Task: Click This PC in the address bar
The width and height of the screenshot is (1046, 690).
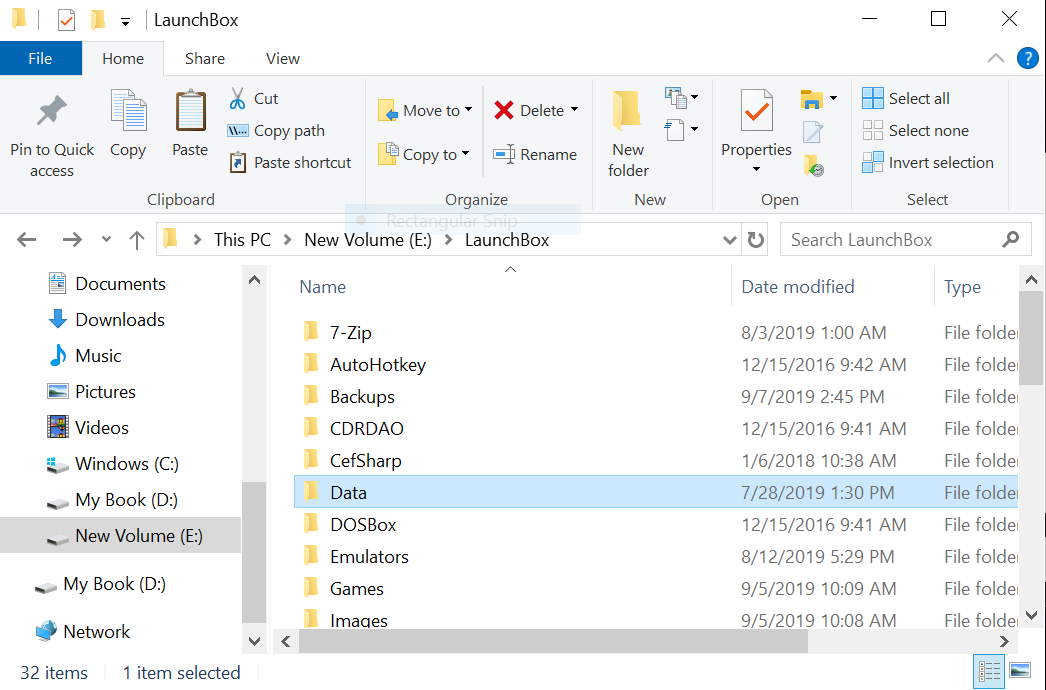Action: point(242,240)
